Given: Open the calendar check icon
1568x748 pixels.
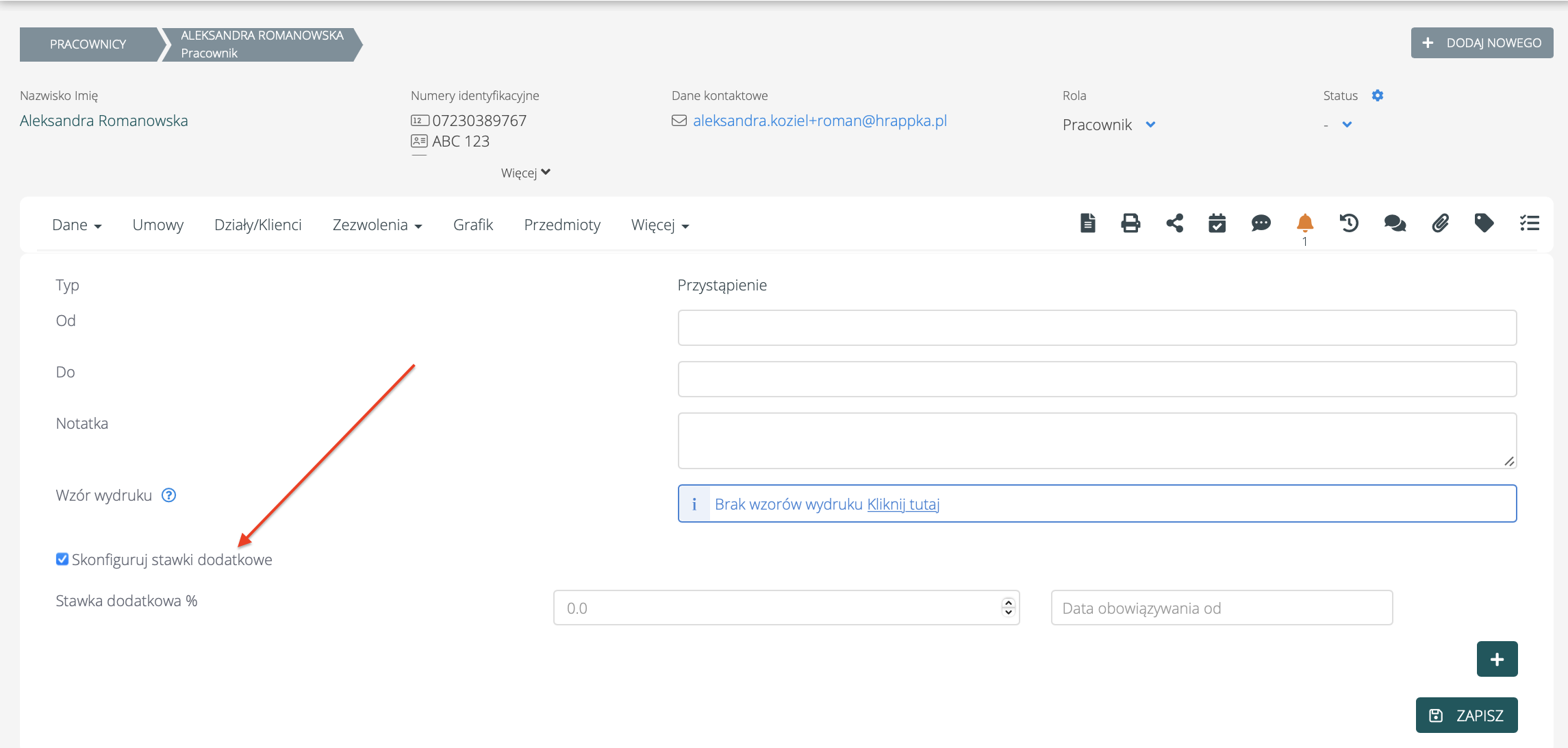Looking at the screenshot, I should (x=1217, y=223).
